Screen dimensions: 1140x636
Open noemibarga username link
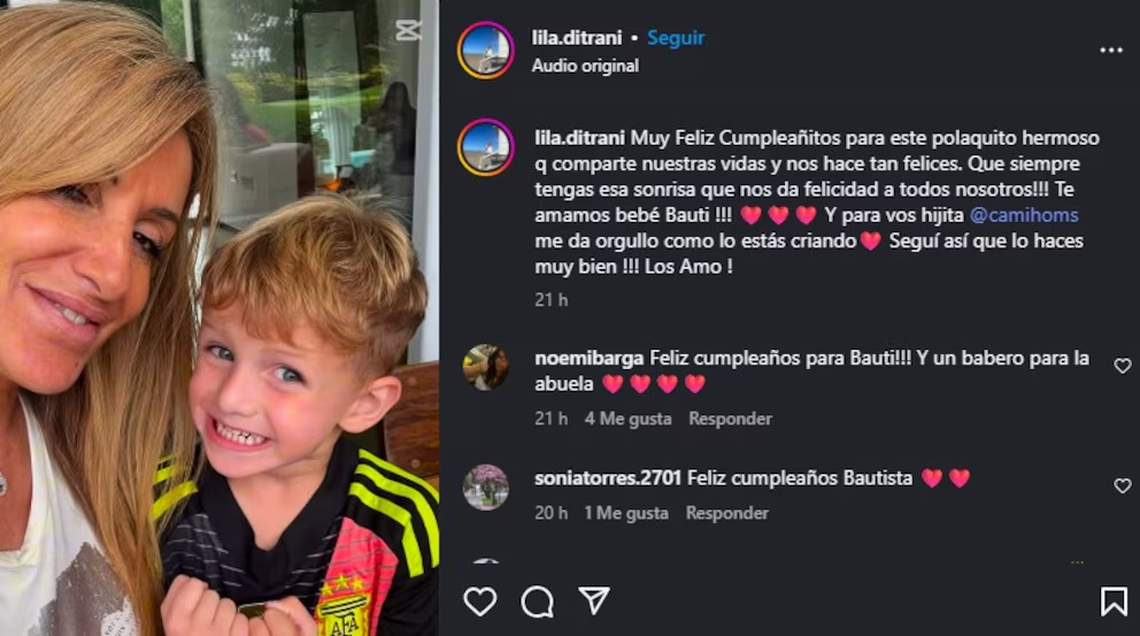click(x=589, y=358)
